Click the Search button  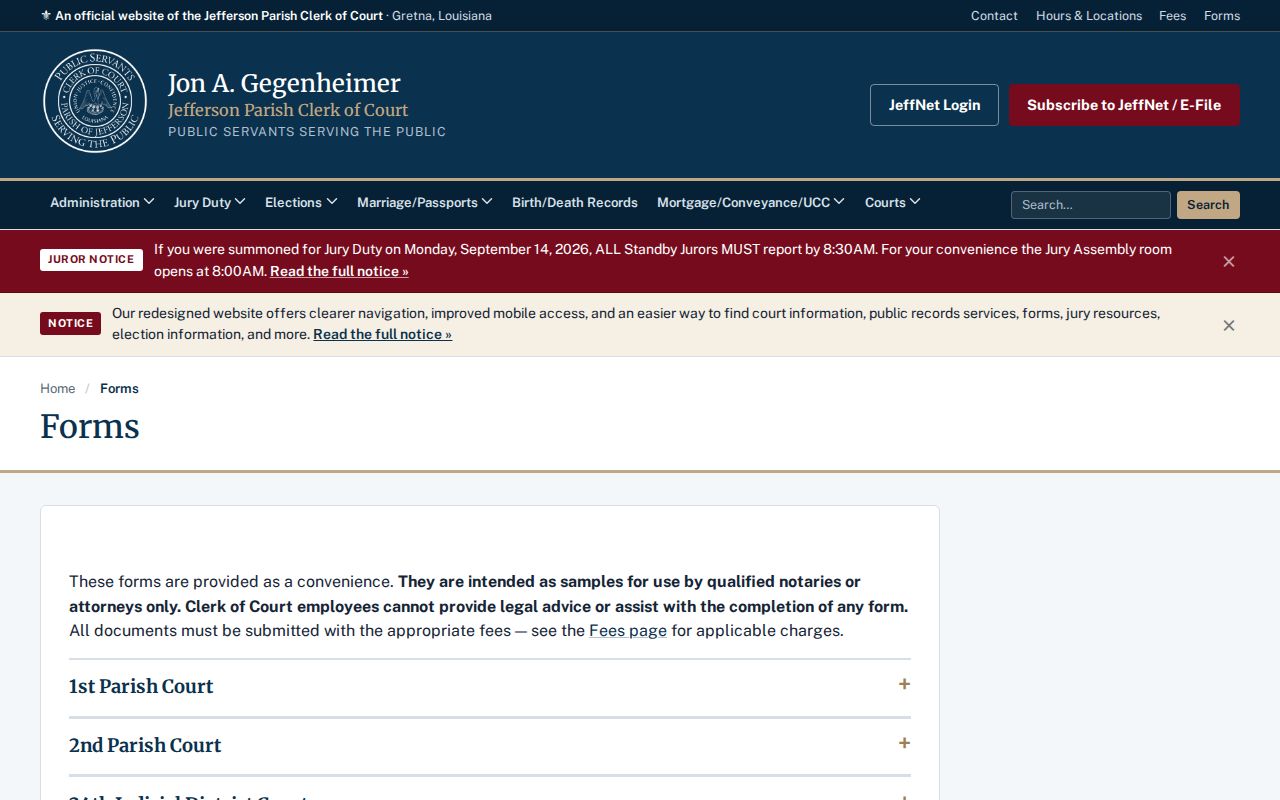point(1208,205)
